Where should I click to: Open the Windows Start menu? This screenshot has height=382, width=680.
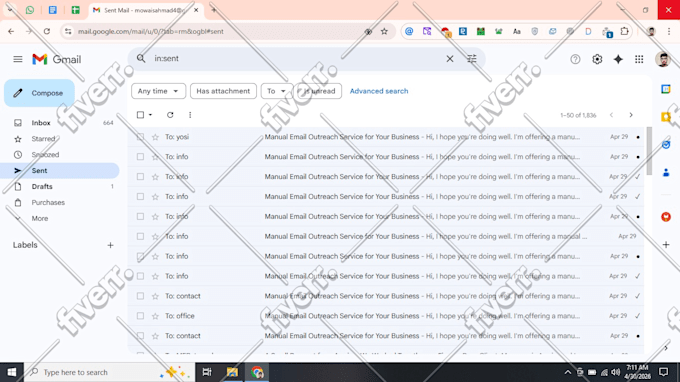click(x=12, y=372)
